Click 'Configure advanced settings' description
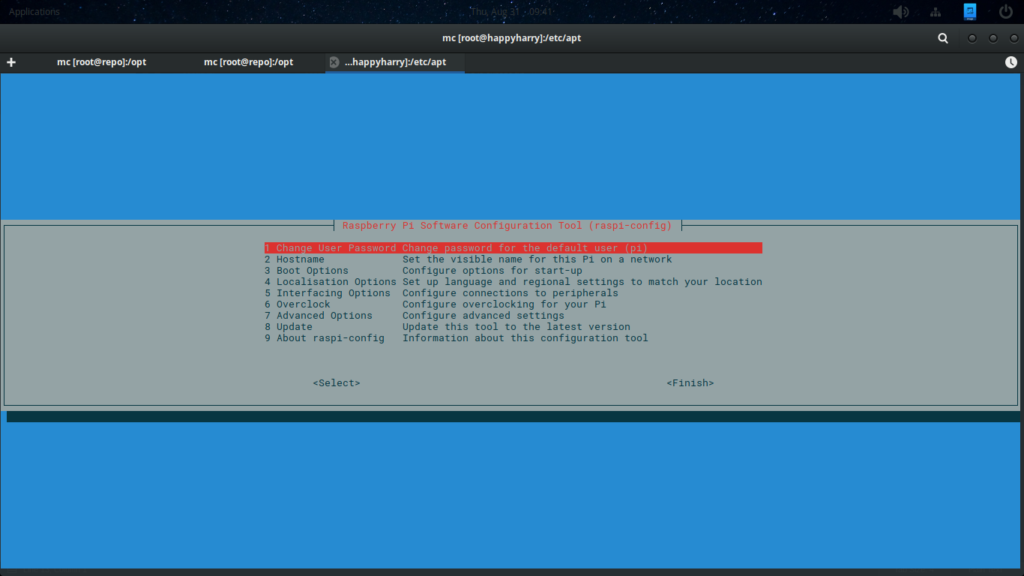 click(x=483, y=315)
